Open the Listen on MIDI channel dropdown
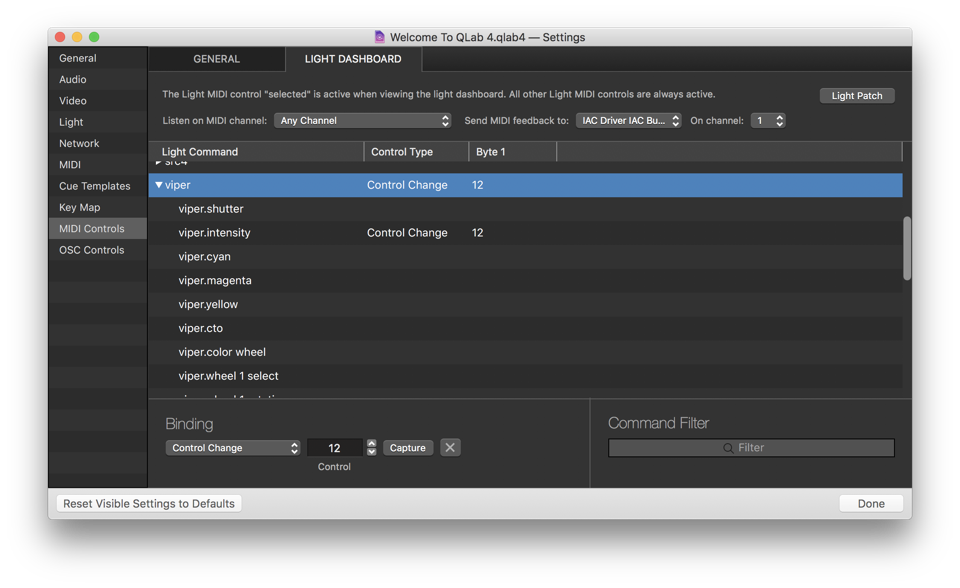Screen dimensions: 960x588 pos(363,121)
